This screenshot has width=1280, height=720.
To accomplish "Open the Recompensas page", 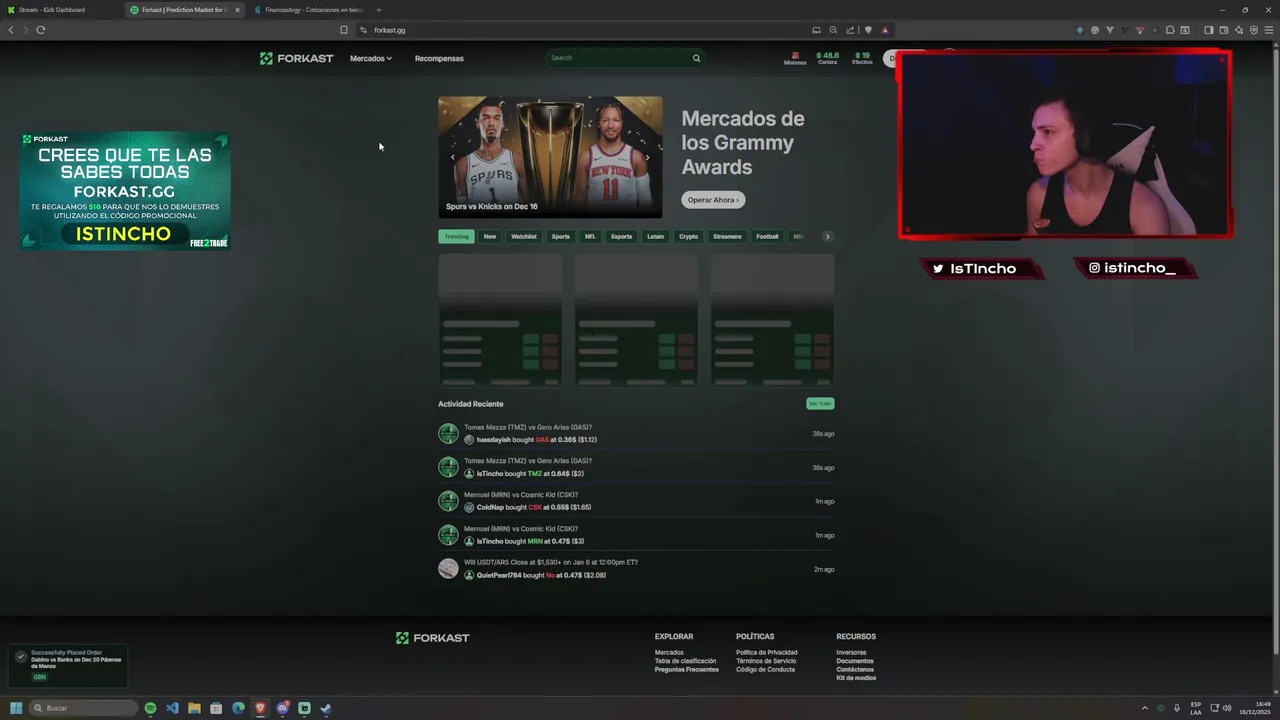I will click(x=439, y=58).
